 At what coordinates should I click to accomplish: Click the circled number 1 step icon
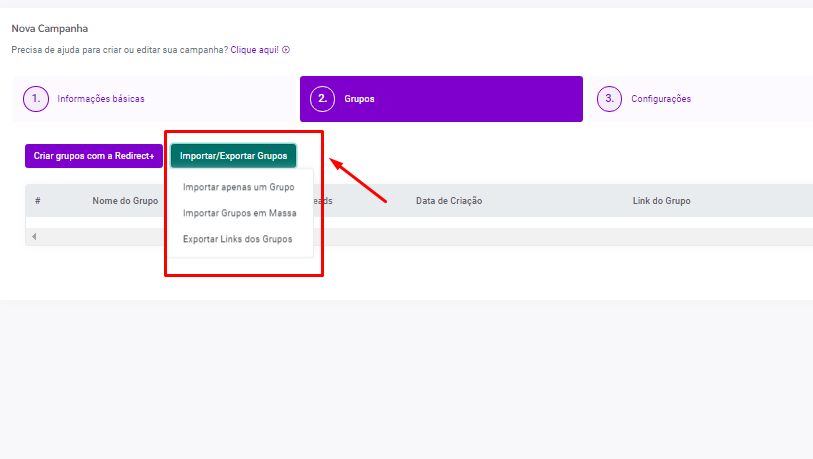37,99
